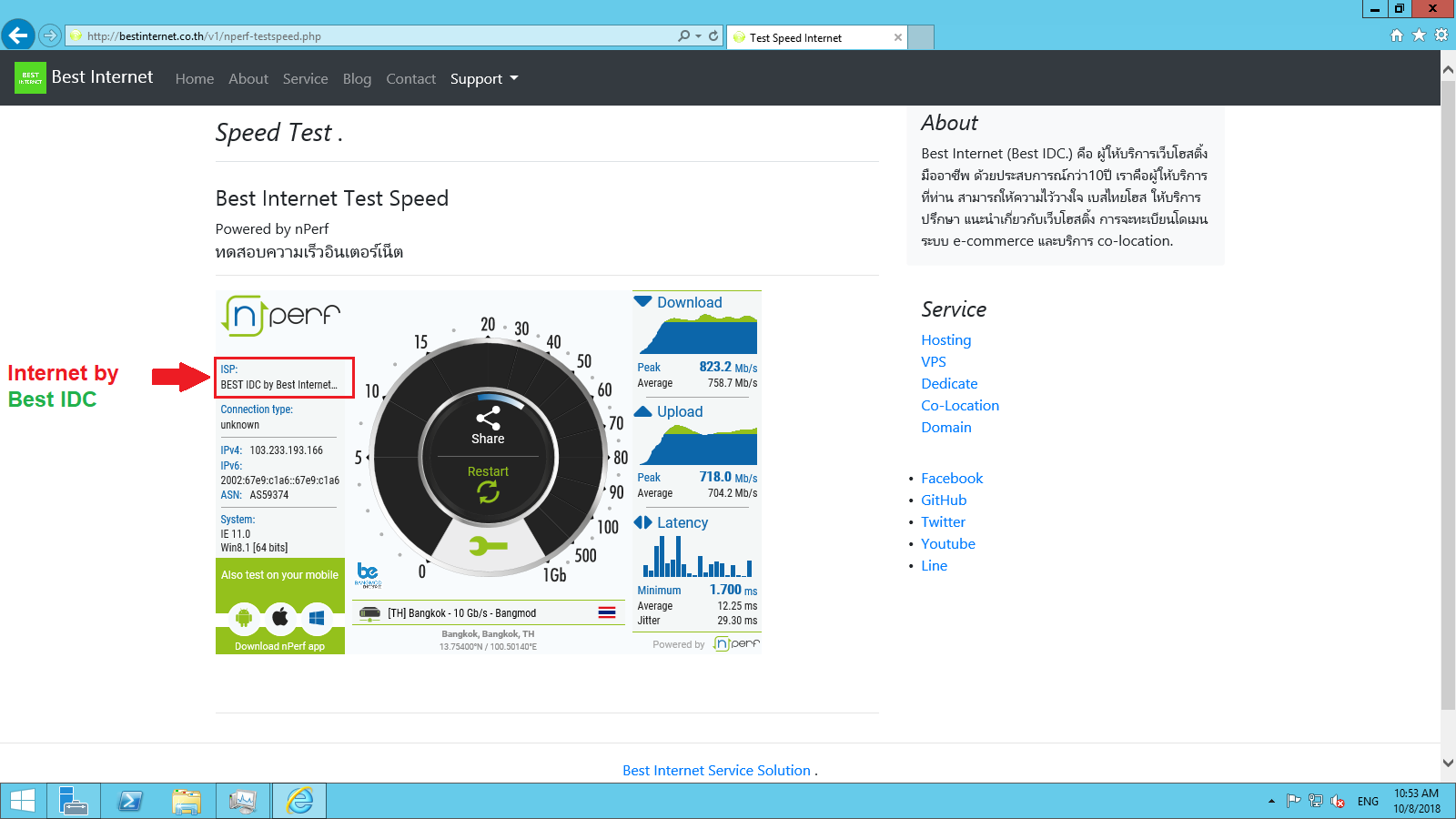The height and width of the screenshot is (819, 1456).
Task: Click the ENG language indicator
Action: [1368, 801]
